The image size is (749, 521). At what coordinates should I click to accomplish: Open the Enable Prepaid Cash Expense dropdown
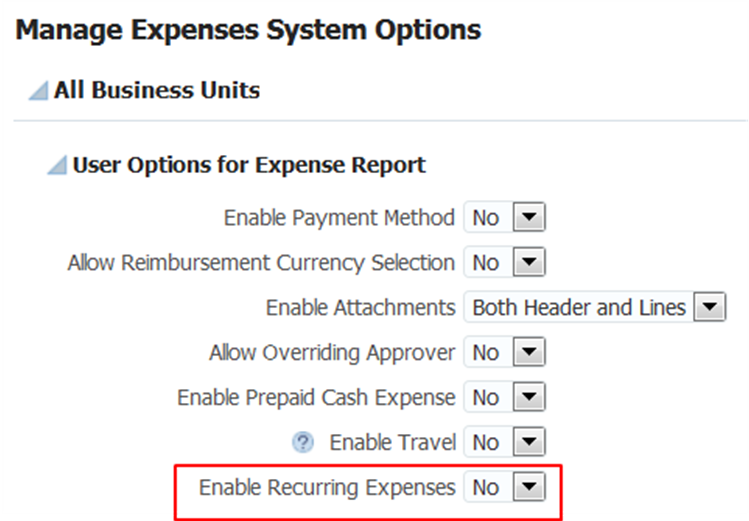(531, 397)
